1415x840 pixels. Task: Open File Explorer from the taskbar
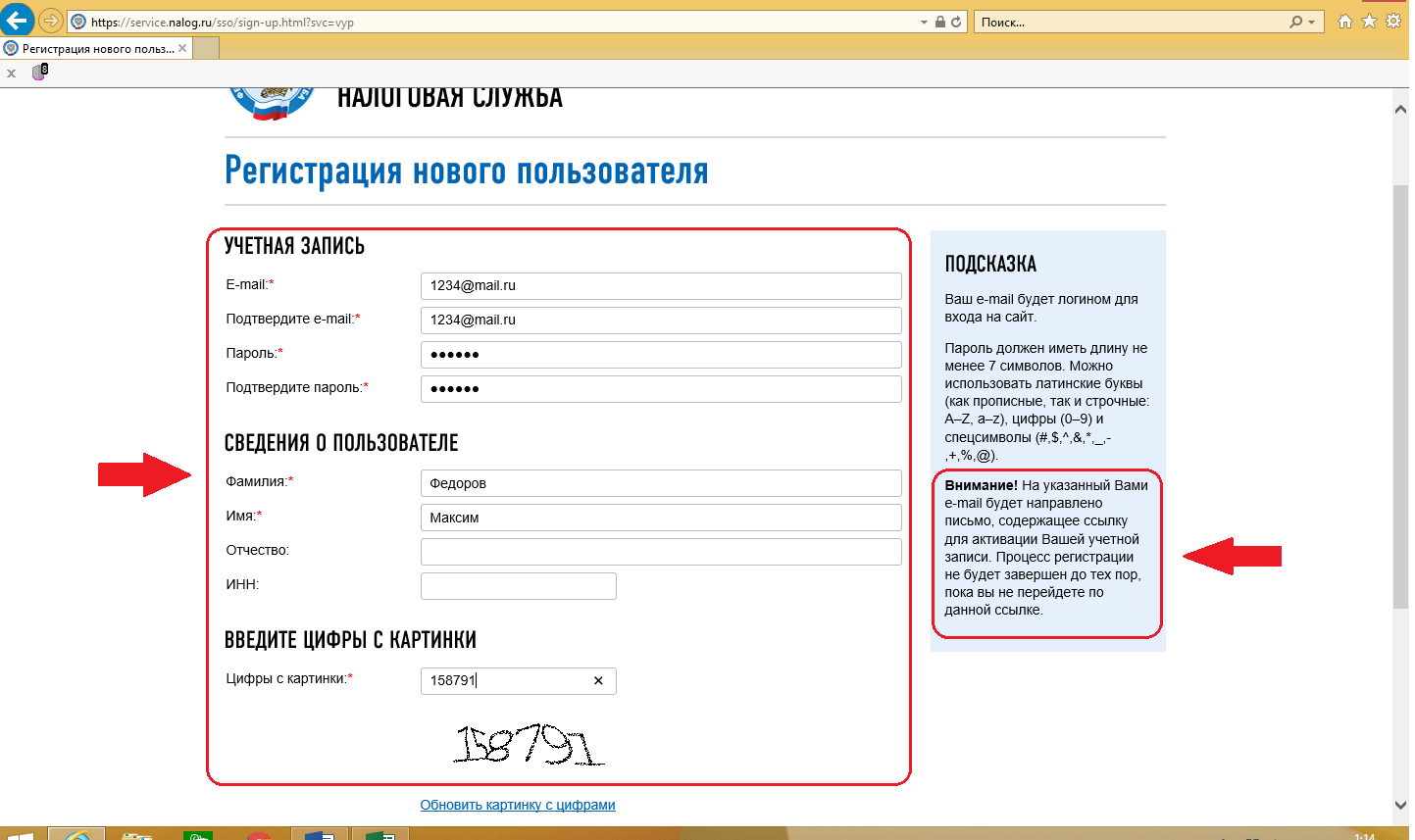(137, 834)
